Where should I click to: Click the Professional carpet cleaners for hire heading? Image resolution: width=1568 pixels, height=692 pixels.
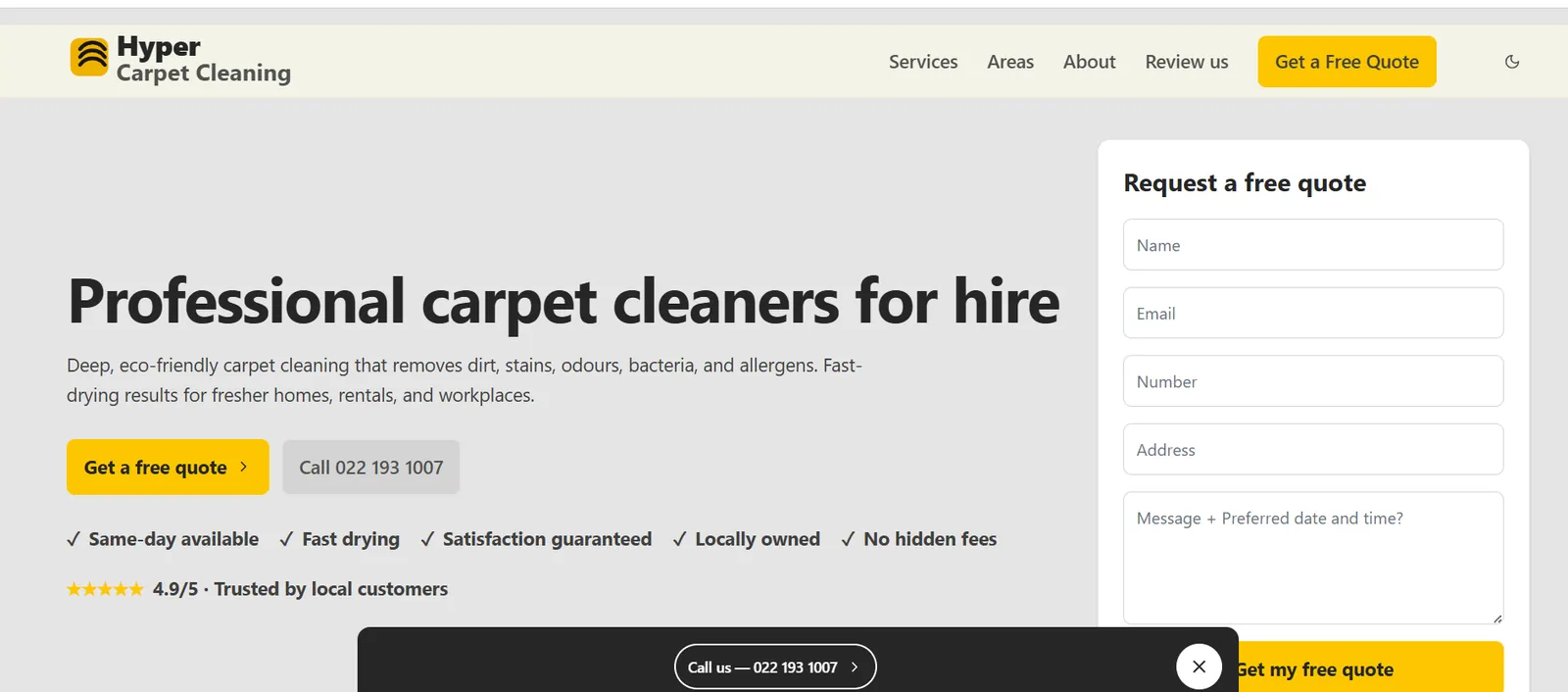(563, 301)
